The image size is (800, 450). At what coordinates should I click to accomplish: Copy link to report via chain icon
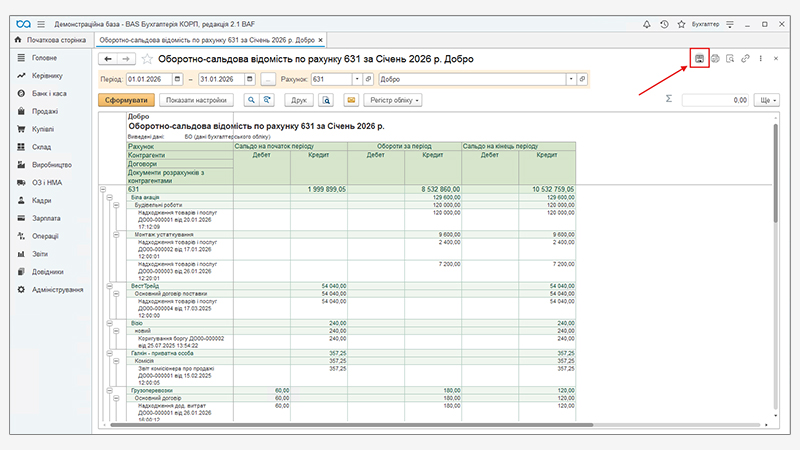click(x=746, y=59)
